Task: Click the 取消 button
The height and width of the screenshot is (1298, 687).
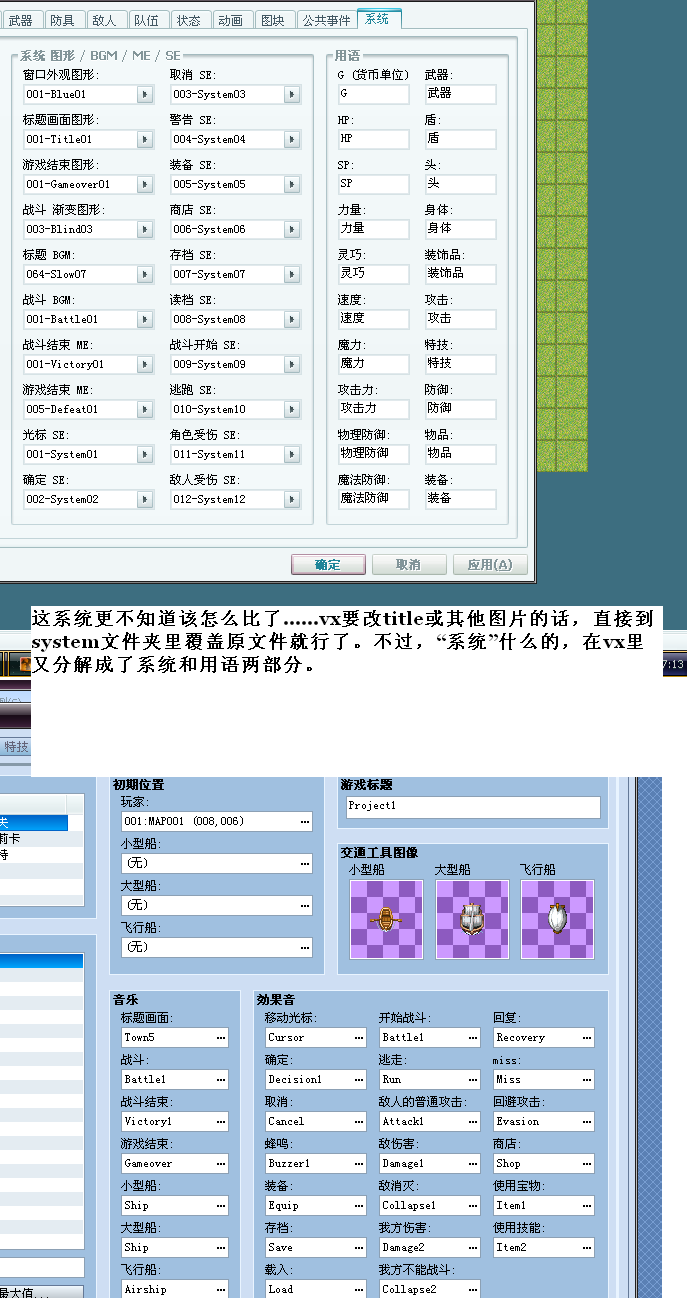Action: coord(408,565)
